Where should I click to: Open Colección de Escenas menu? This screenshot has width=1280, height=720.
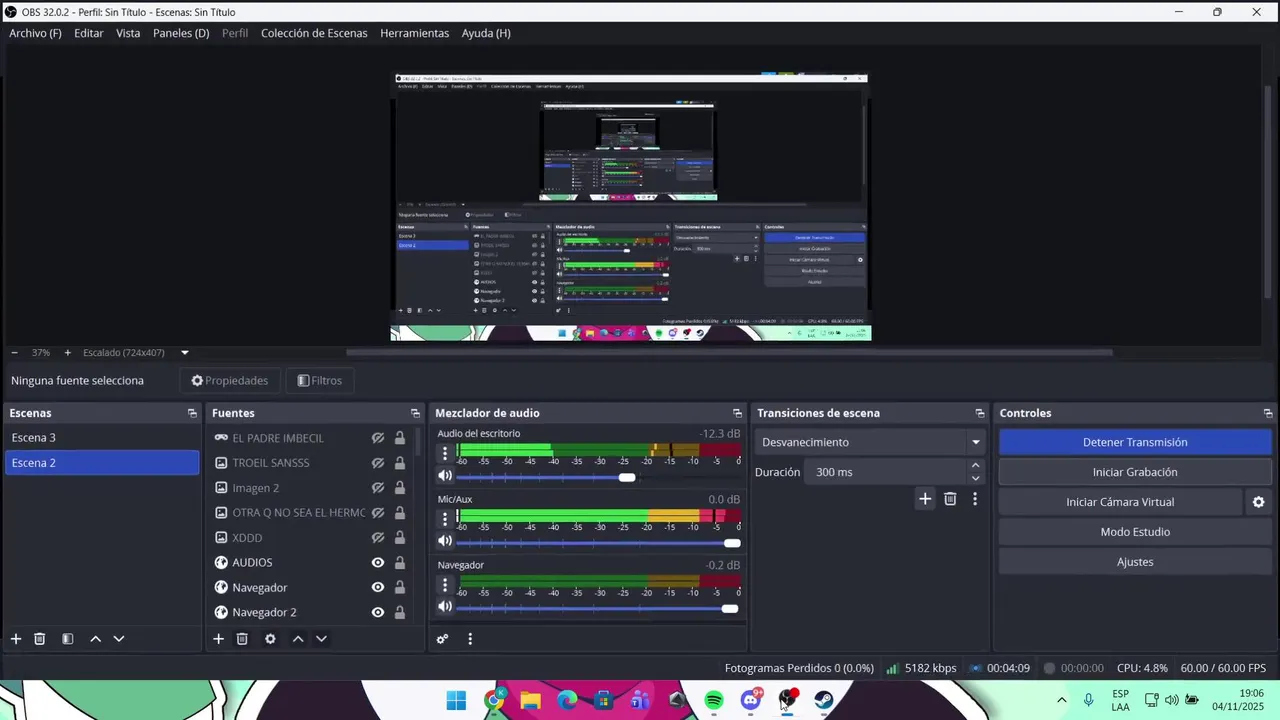point(314,33)
